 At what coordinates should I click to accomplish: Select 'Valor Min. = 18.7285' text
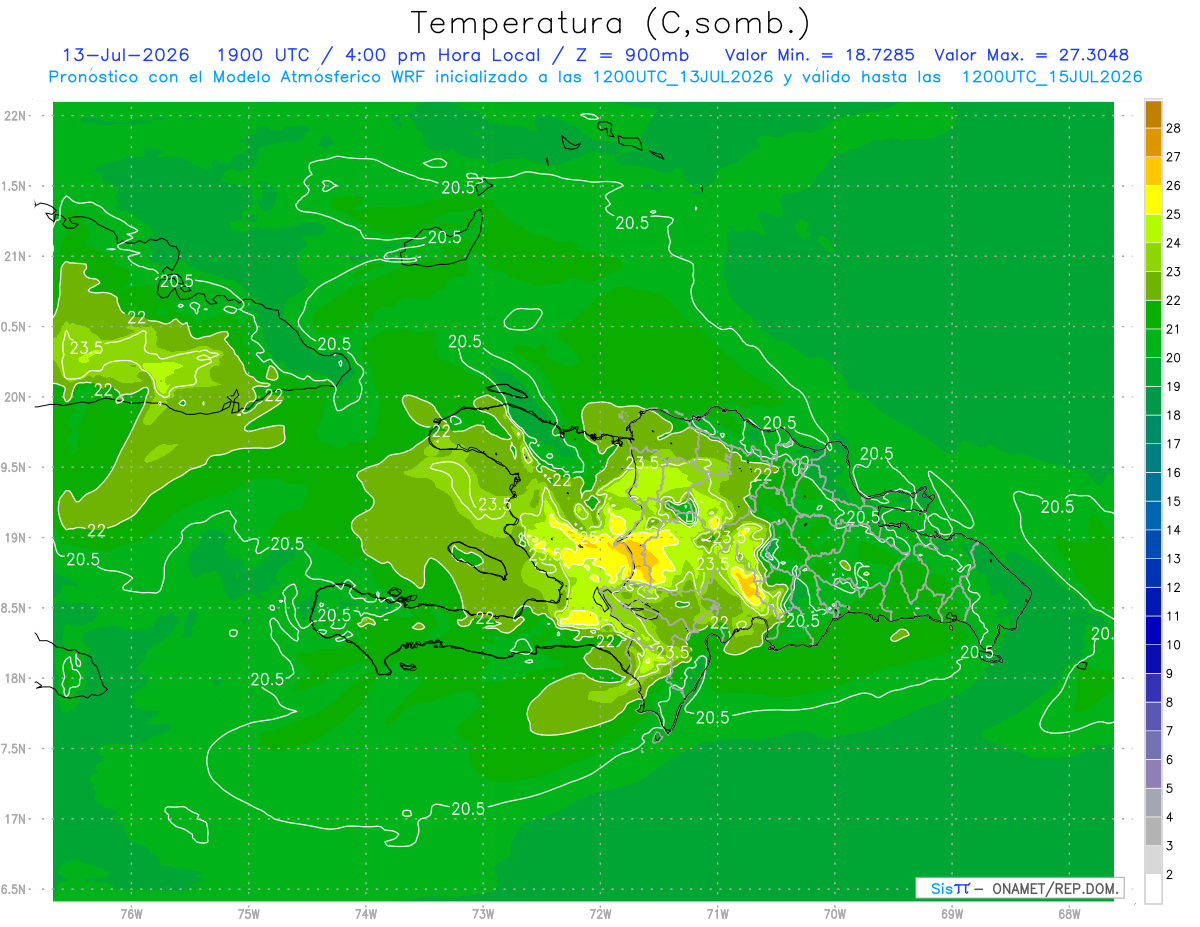(819, 55)
